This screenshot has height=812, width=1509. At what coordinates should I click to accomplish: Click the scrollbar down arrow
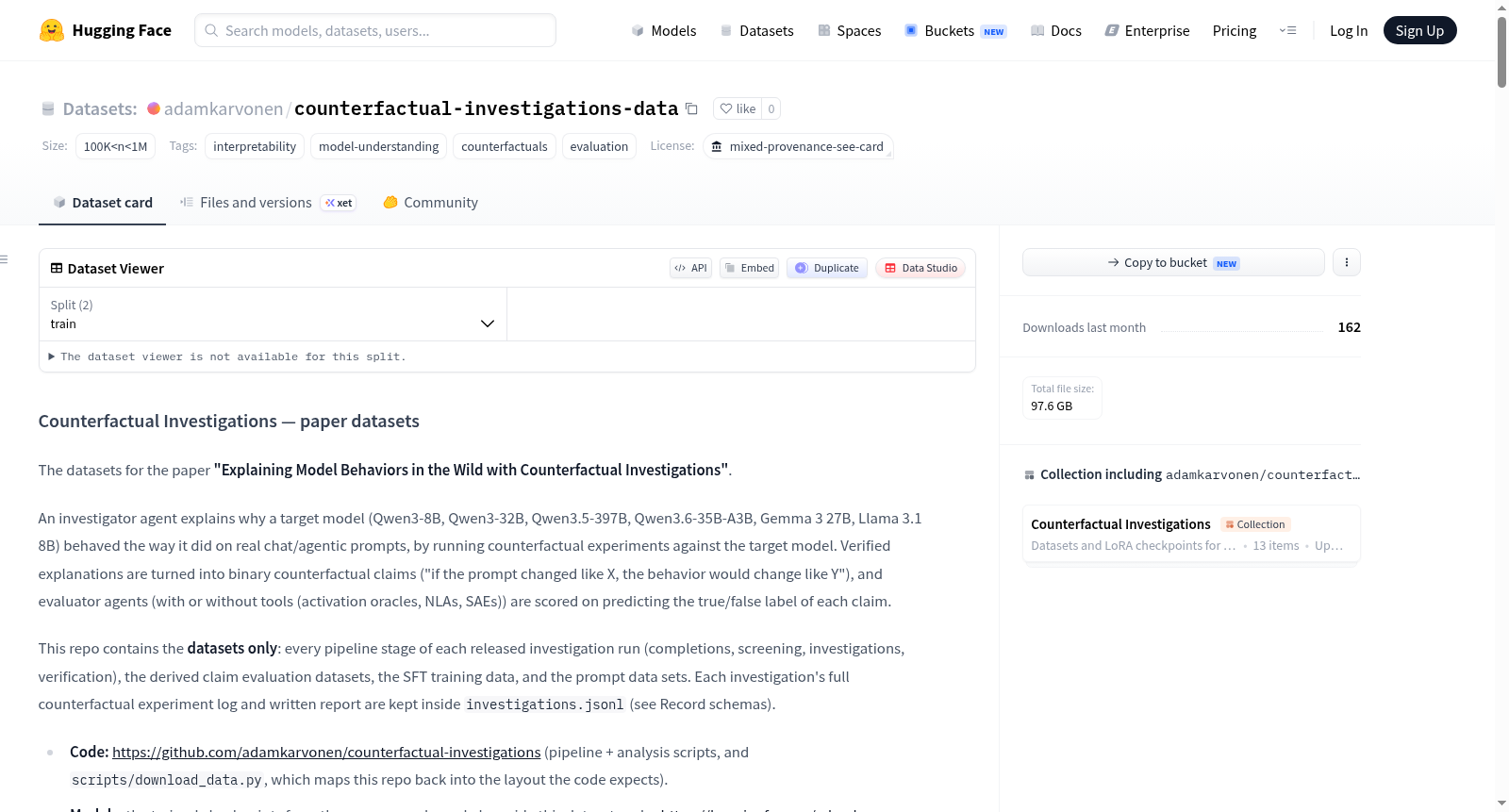click(1501, 804)
